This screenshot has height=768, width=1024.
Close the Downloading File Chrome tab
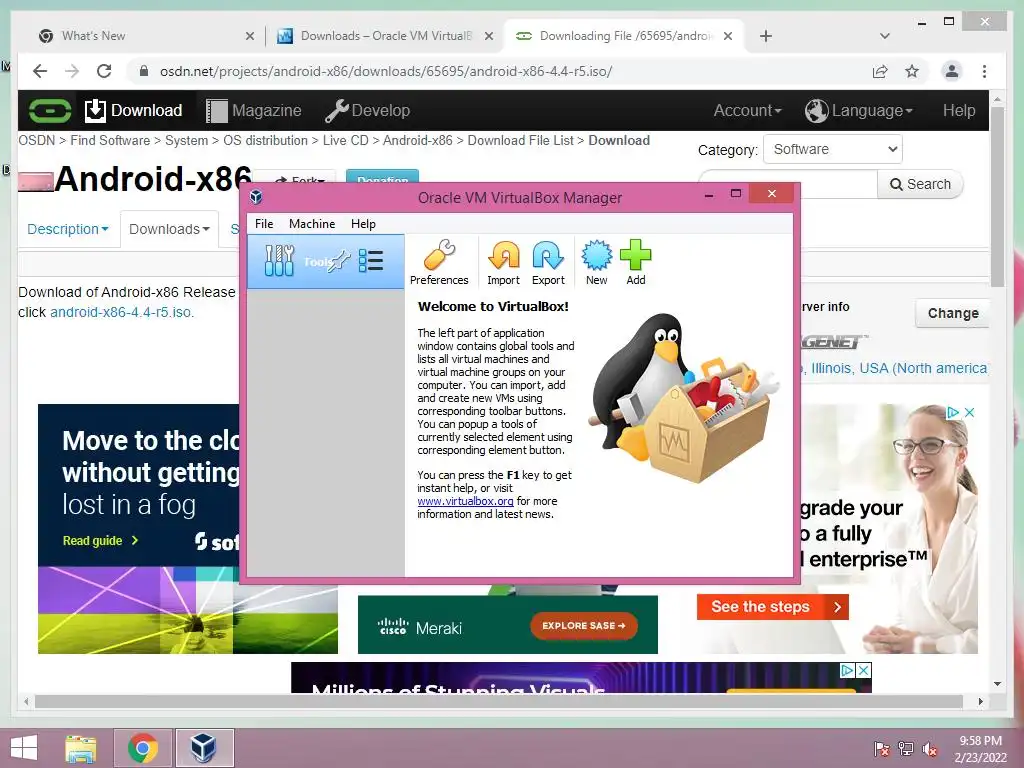(728, 36)
